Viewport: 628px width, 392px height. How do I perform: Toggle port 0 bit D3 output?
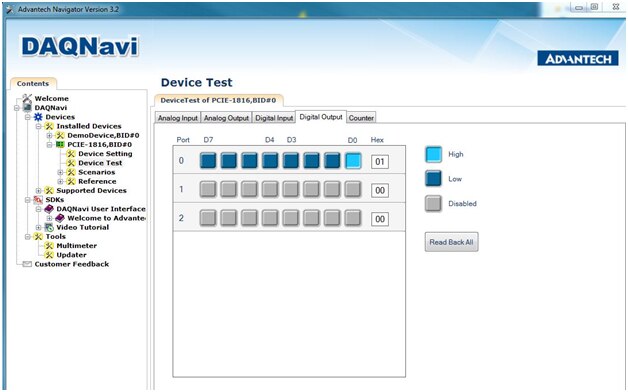291,161
